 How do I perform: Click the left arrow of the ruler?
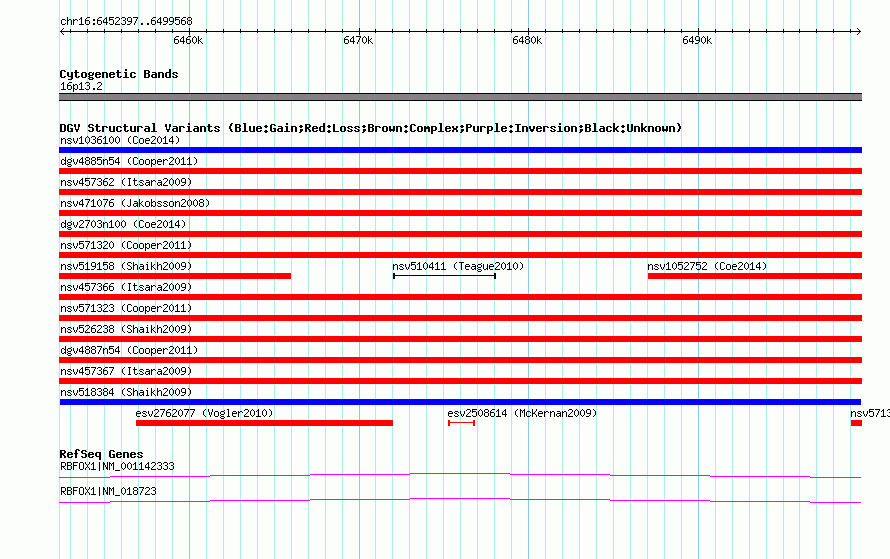pyautogui.click(x=63, y=31)
